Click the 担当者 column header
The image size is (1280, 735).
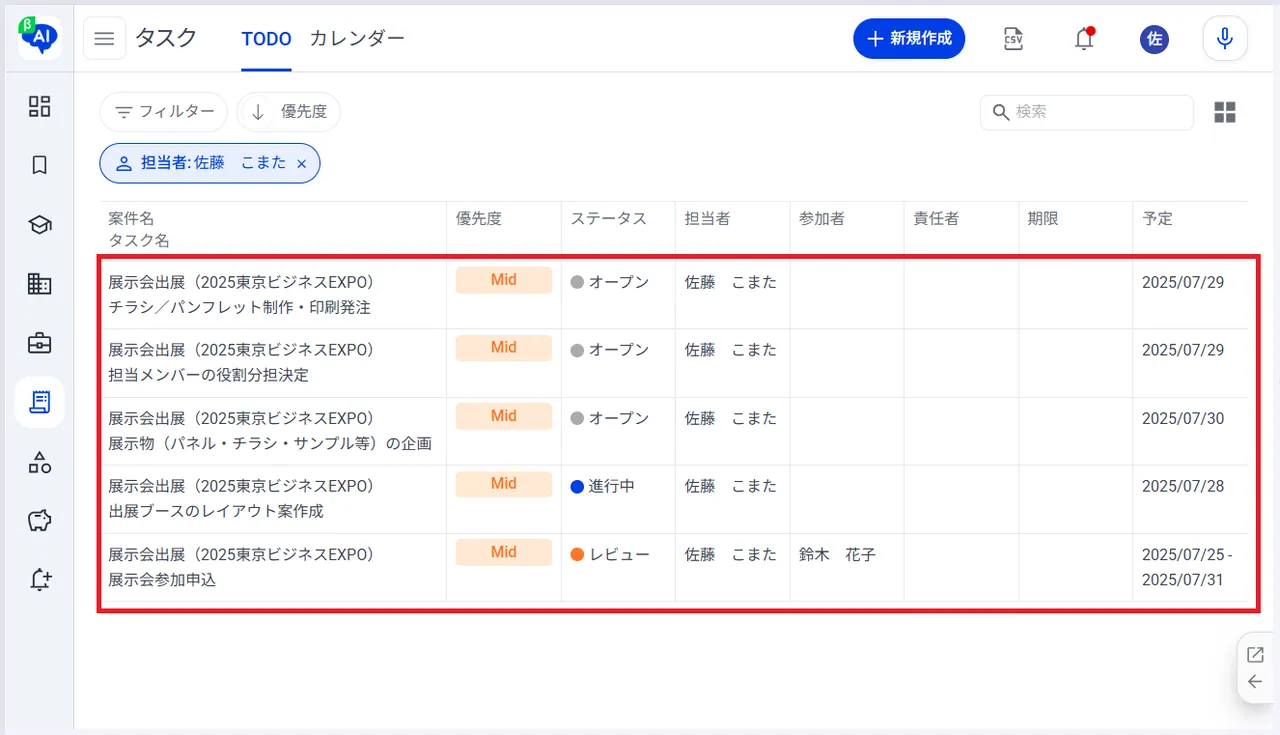point(707,218)
